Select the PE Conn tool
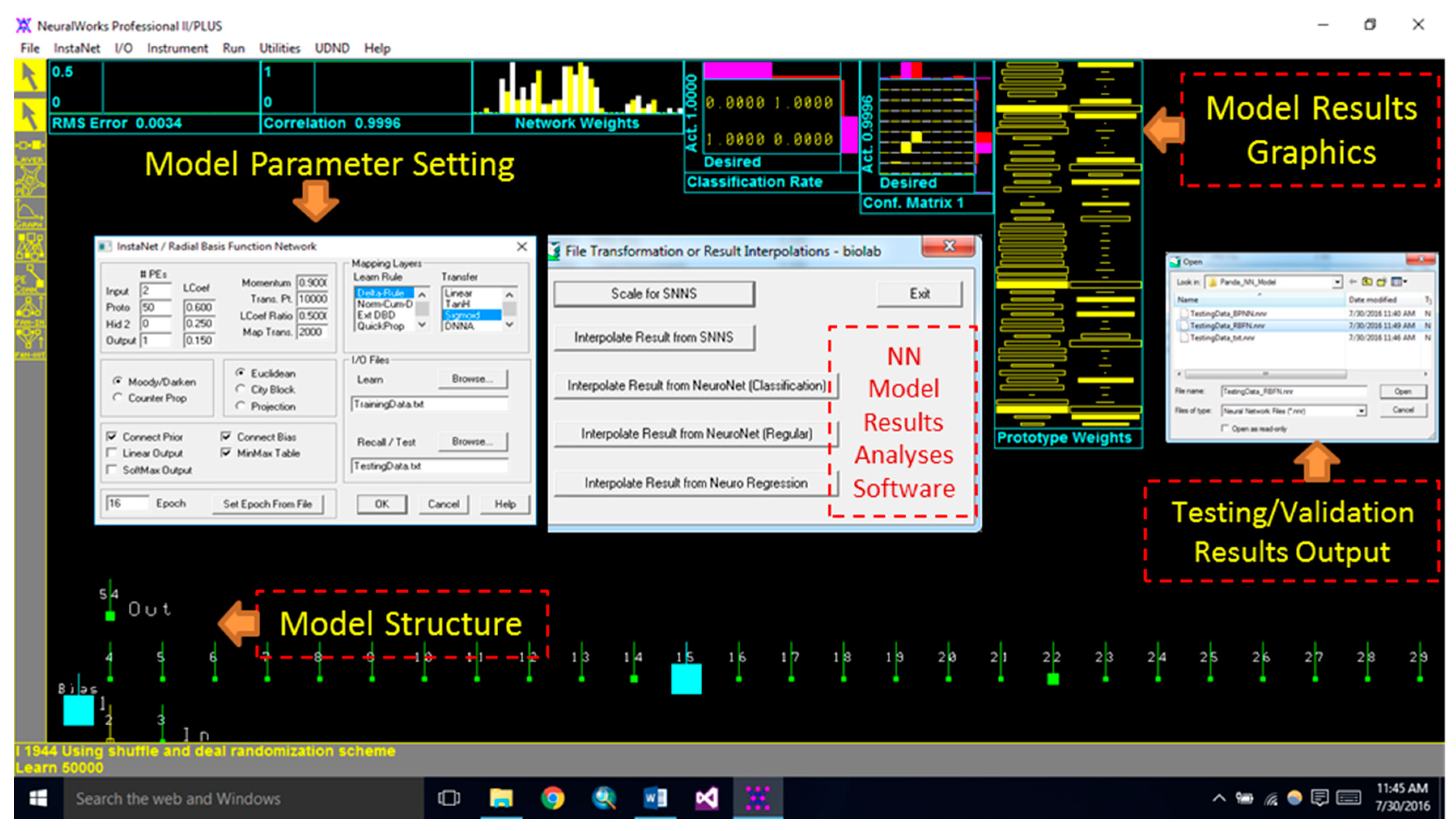Screen dimensions: 1456x831 click(30, 279)
